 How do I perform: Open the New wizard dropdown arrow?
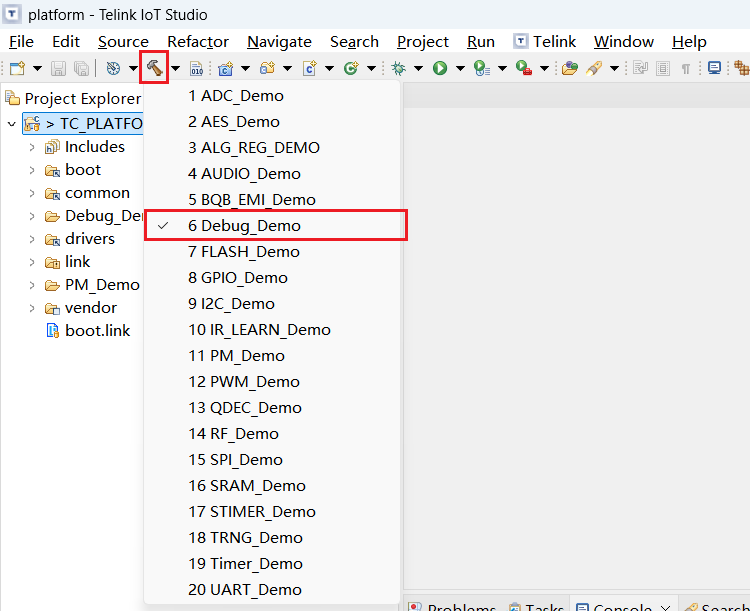[37, 68]
